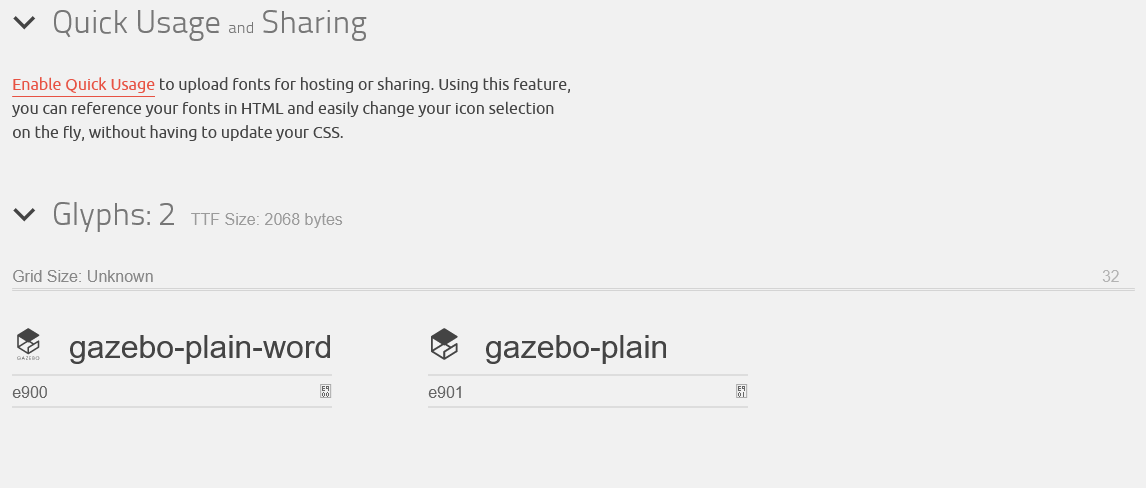Click the gazebo-plain-word glyph icon

coord(28,344)
